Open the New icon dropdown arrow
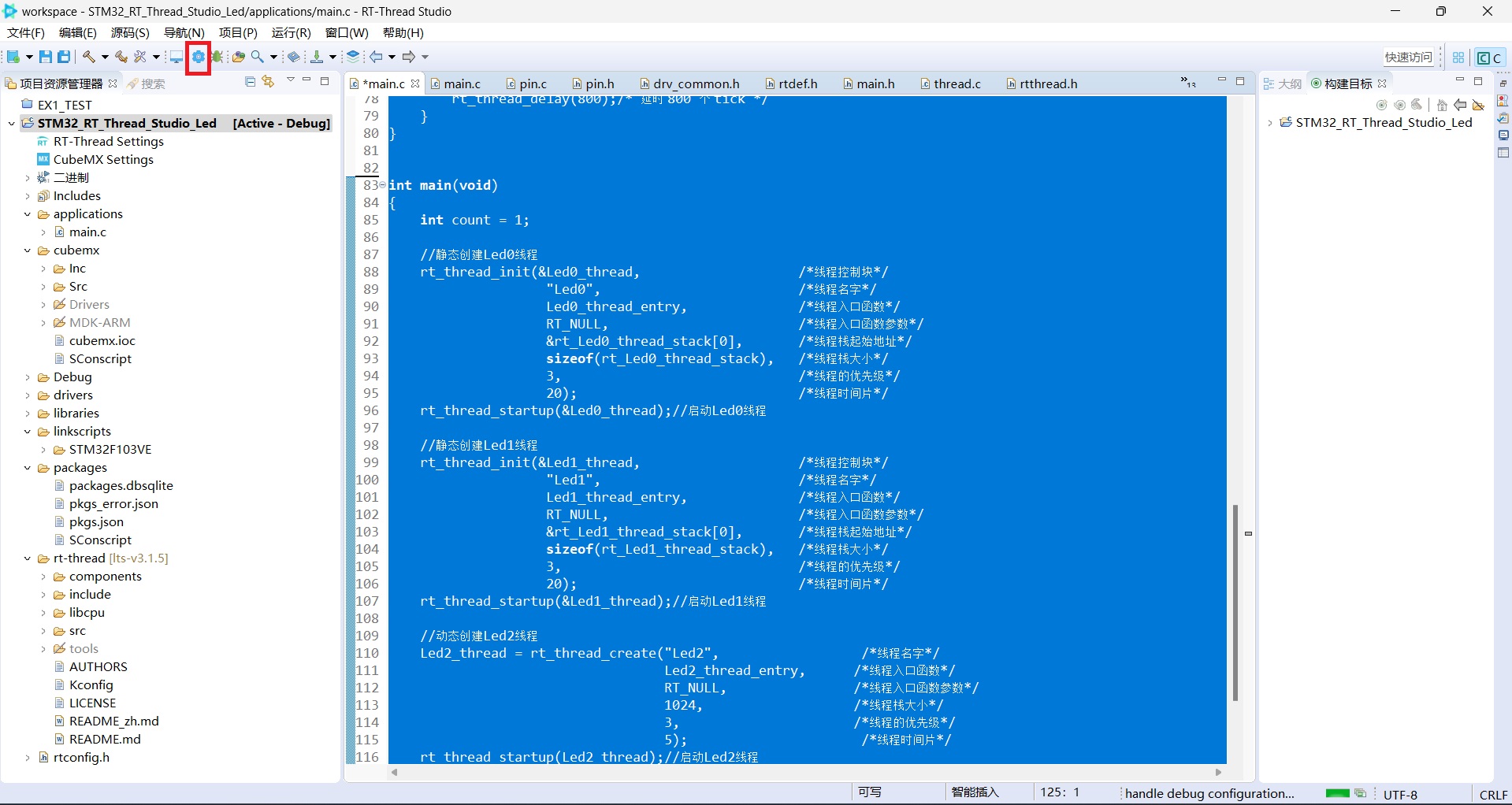This screenshot has height=805, width=1512. [29, 57]
